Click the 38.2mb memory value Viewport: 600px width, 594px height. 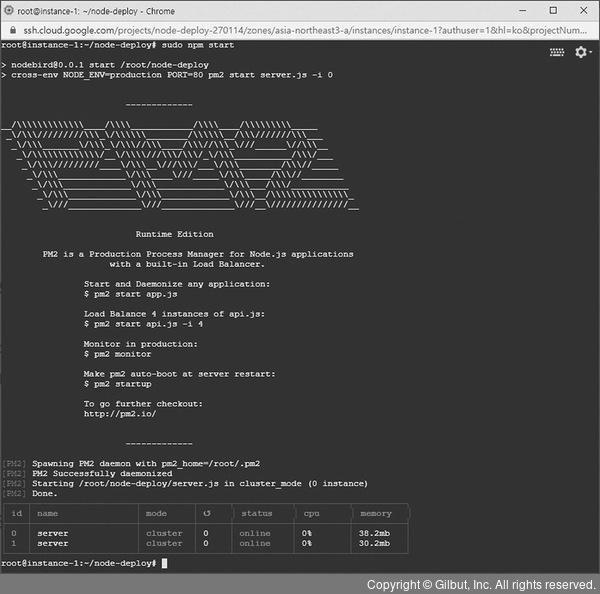tap(374, 533)
